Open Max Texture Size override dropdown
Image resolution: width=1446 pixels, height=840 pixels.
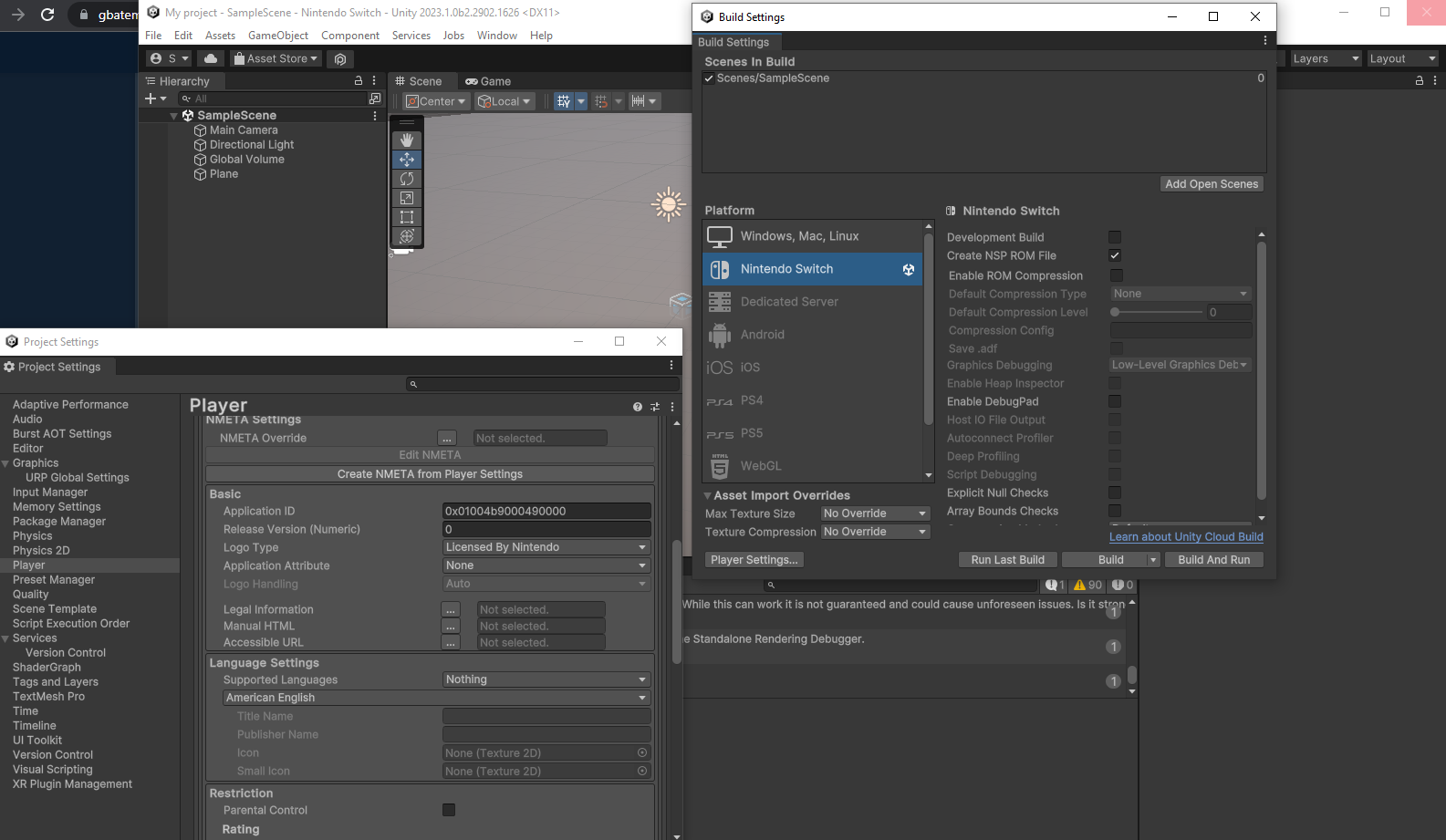(x=875, y=513)
